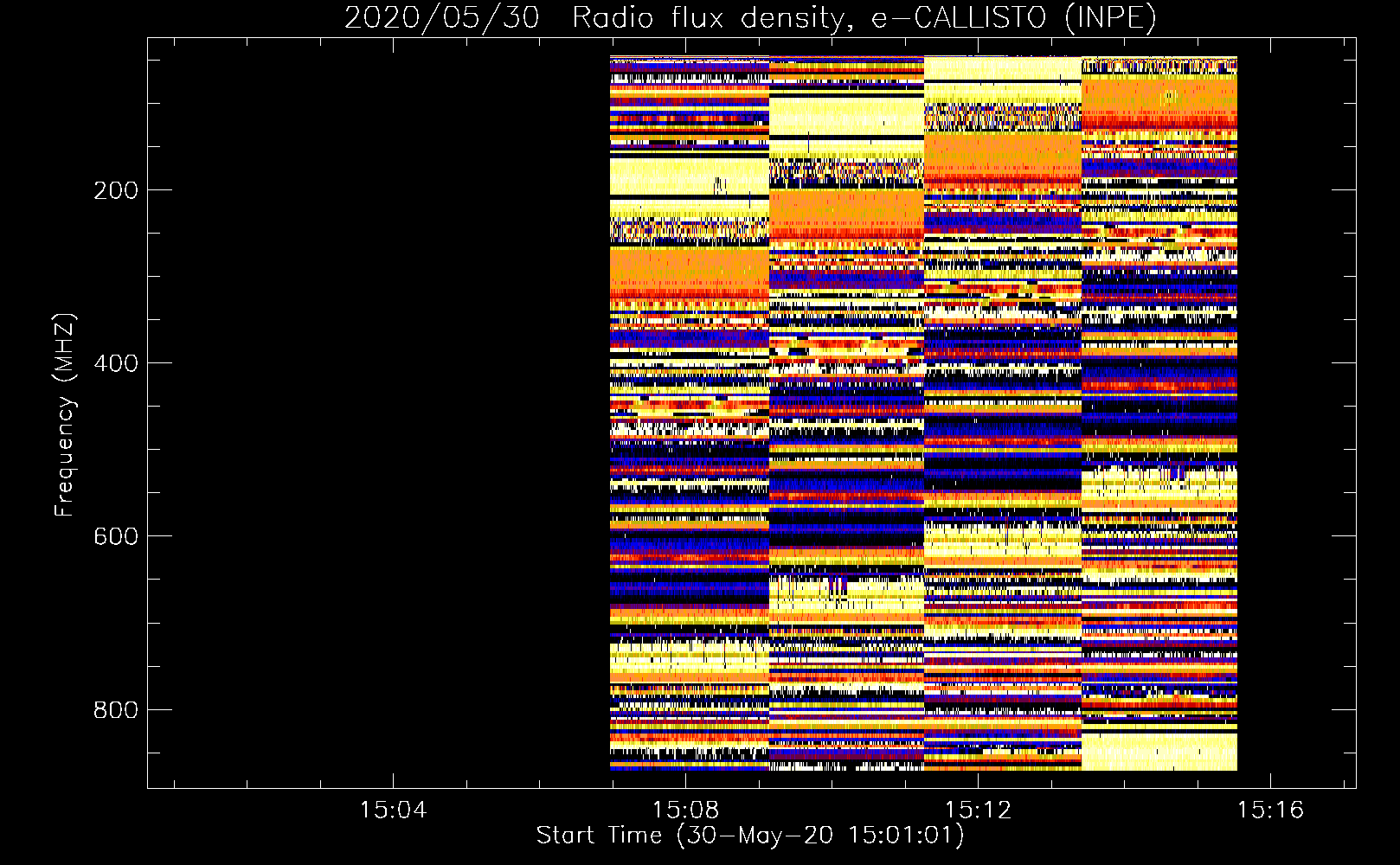Click the 15:12 time tick label
This screenshot has height=865, width=1400.
(978, 811)
